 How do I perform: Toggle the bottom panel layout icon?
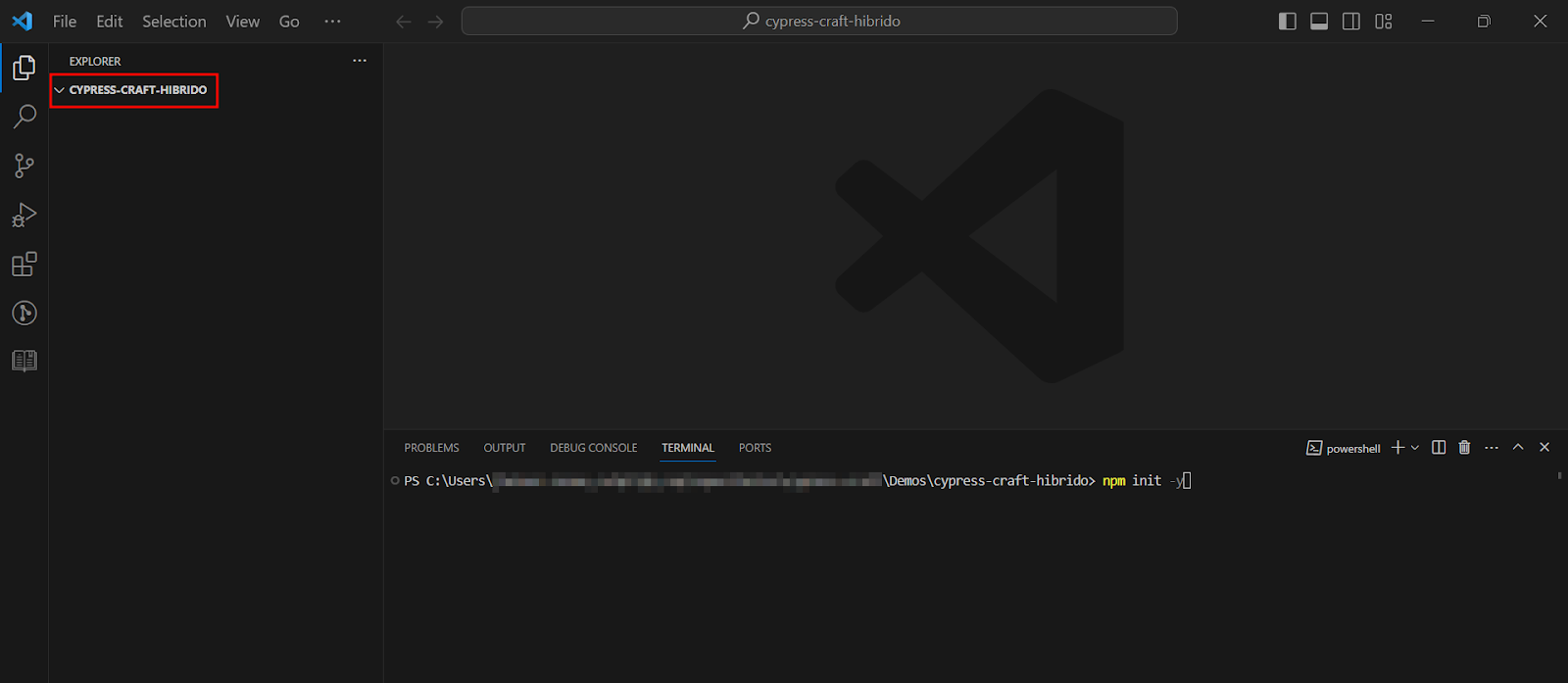click(1319, 22)
